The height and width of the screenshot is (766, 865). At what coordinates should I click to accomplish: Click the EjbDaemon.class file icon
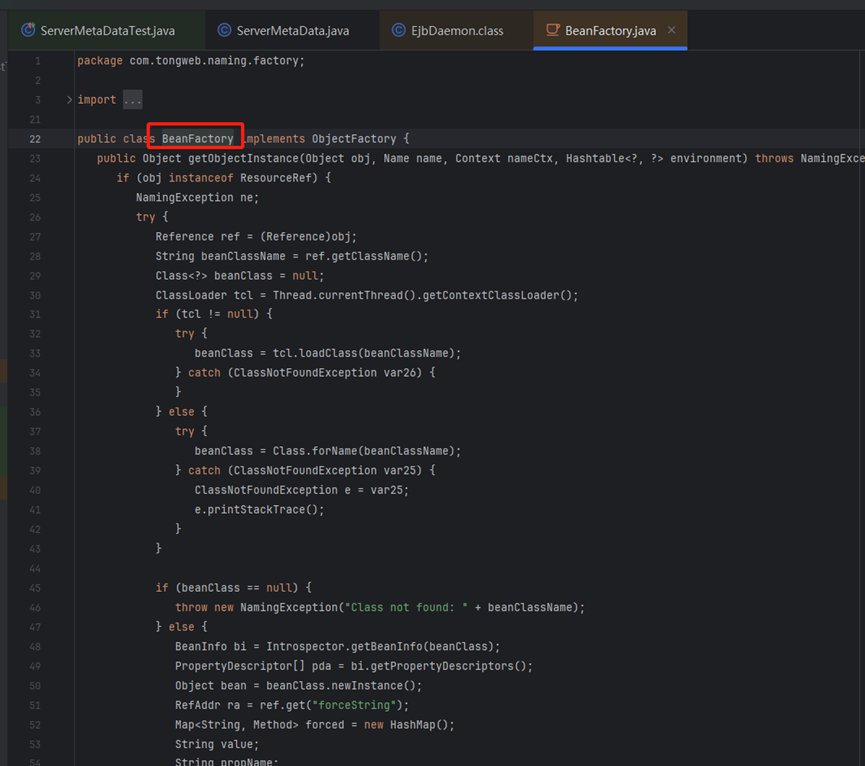click(400, 31)
